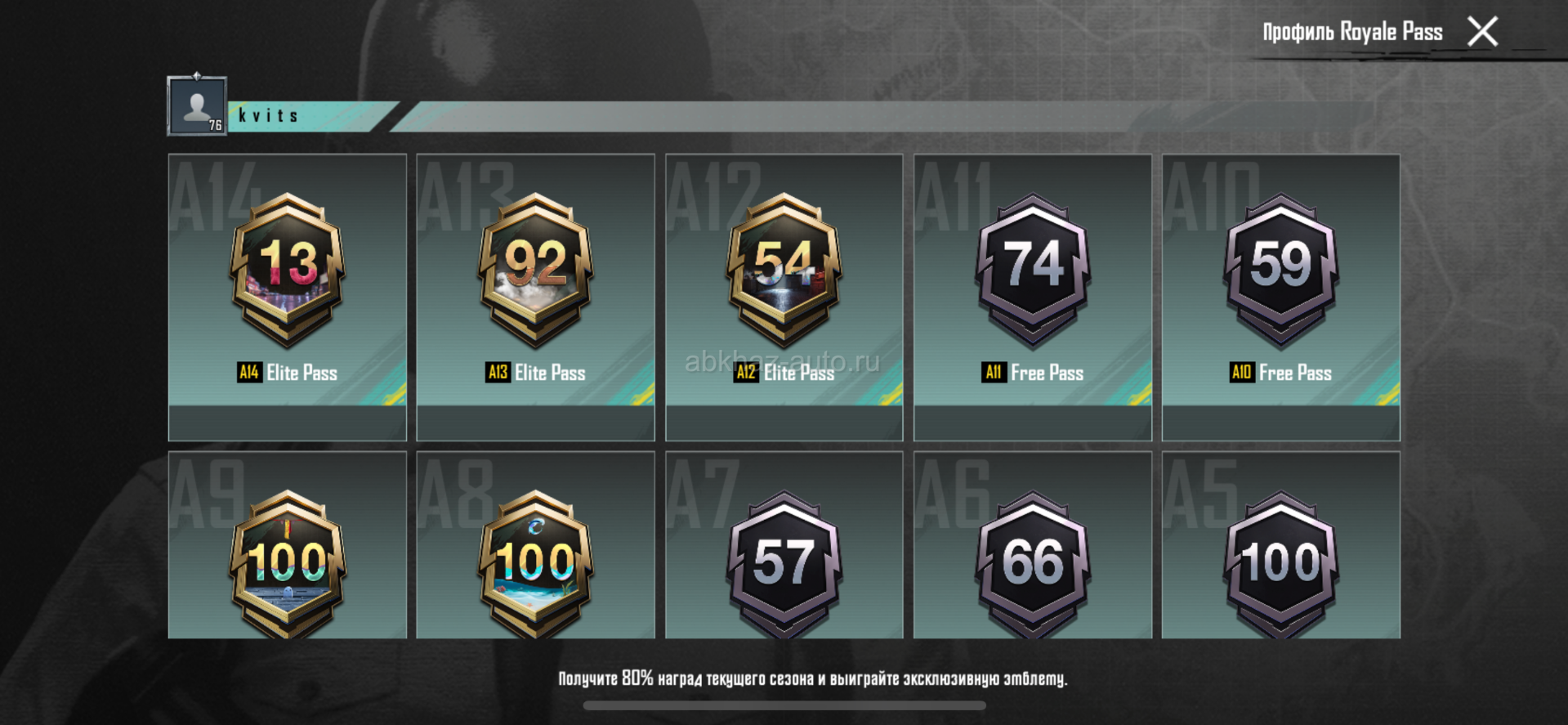The width and height of the screenshot is (1568, 725).
Task: Click the kvits player avatar
Action: coord(197,105)
